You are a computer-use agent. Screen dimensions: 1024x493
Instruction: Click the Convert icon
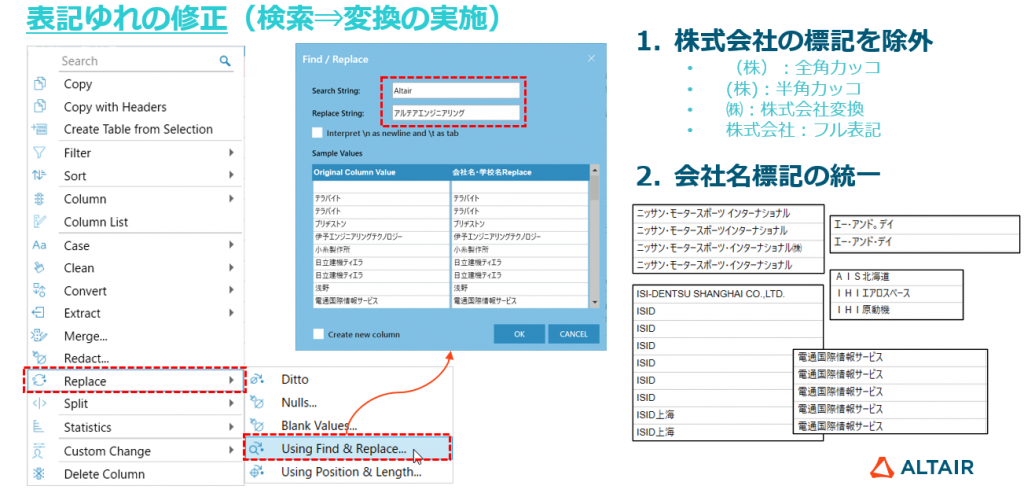pos(39,291)
